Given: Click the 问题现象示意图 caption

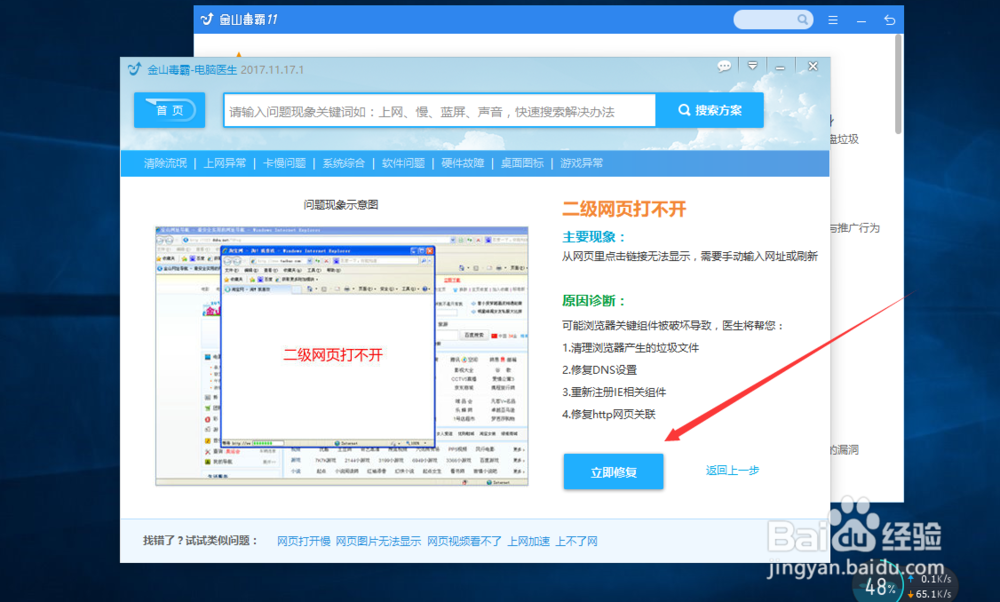Looking at the screenshot, I should click(341, 205).
